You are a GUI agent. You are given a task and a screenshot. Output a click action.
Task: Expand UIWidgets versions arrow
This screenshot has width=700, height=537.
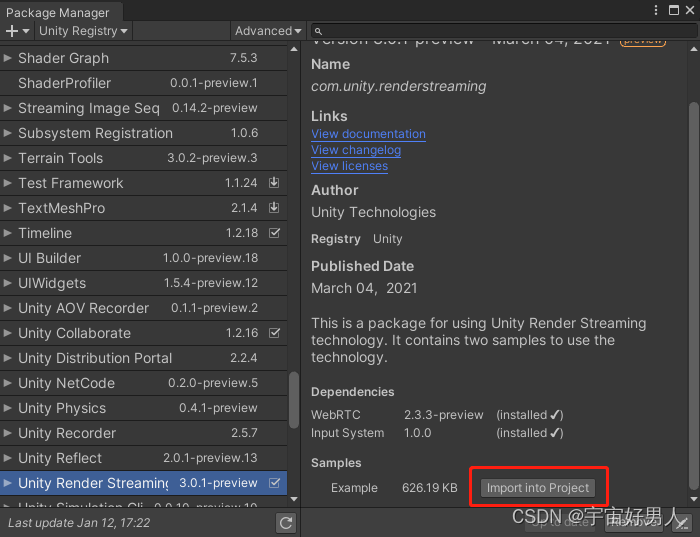[x=7, y=283]
